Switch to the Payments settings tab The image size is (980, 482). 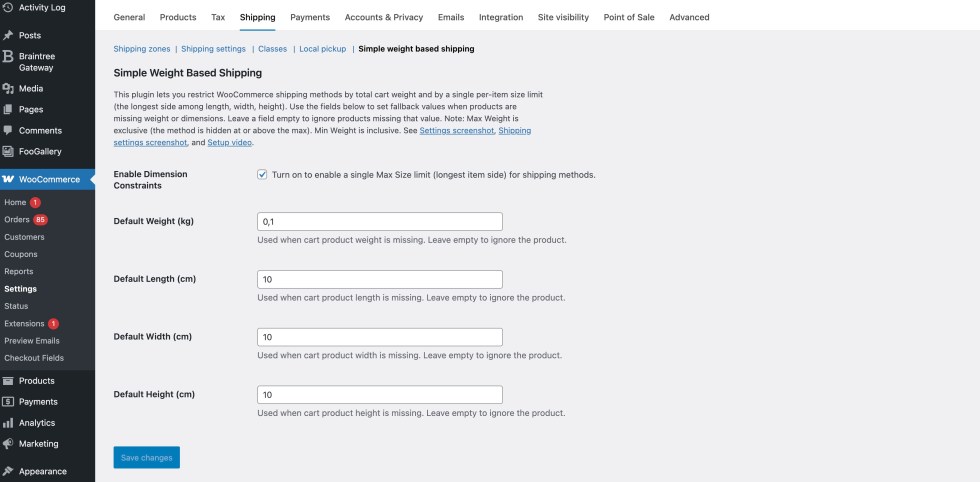click(x=310, y=17)
